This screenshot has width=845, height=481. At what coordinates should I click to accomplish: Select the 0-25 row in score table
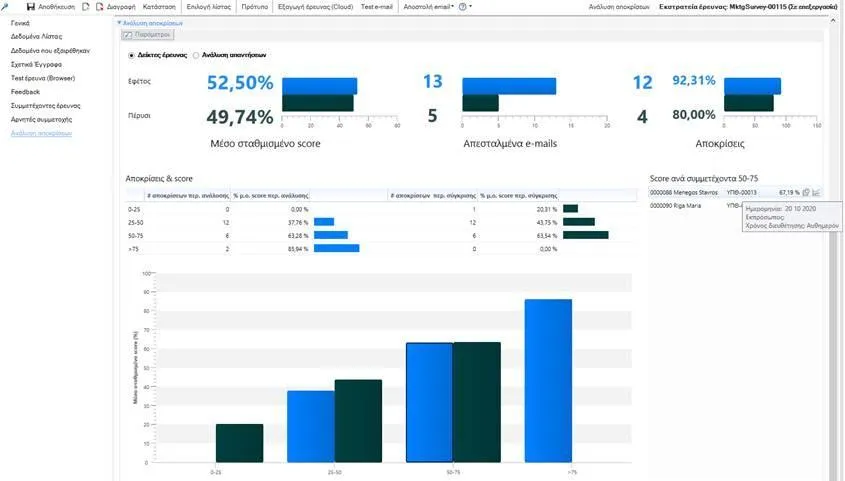(381, 209)
